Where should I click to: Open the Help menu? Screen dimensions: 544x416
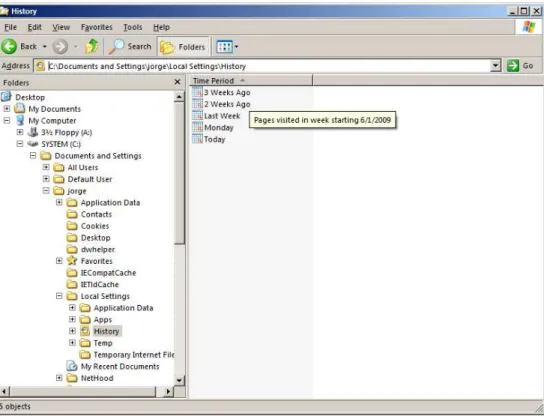161,27
